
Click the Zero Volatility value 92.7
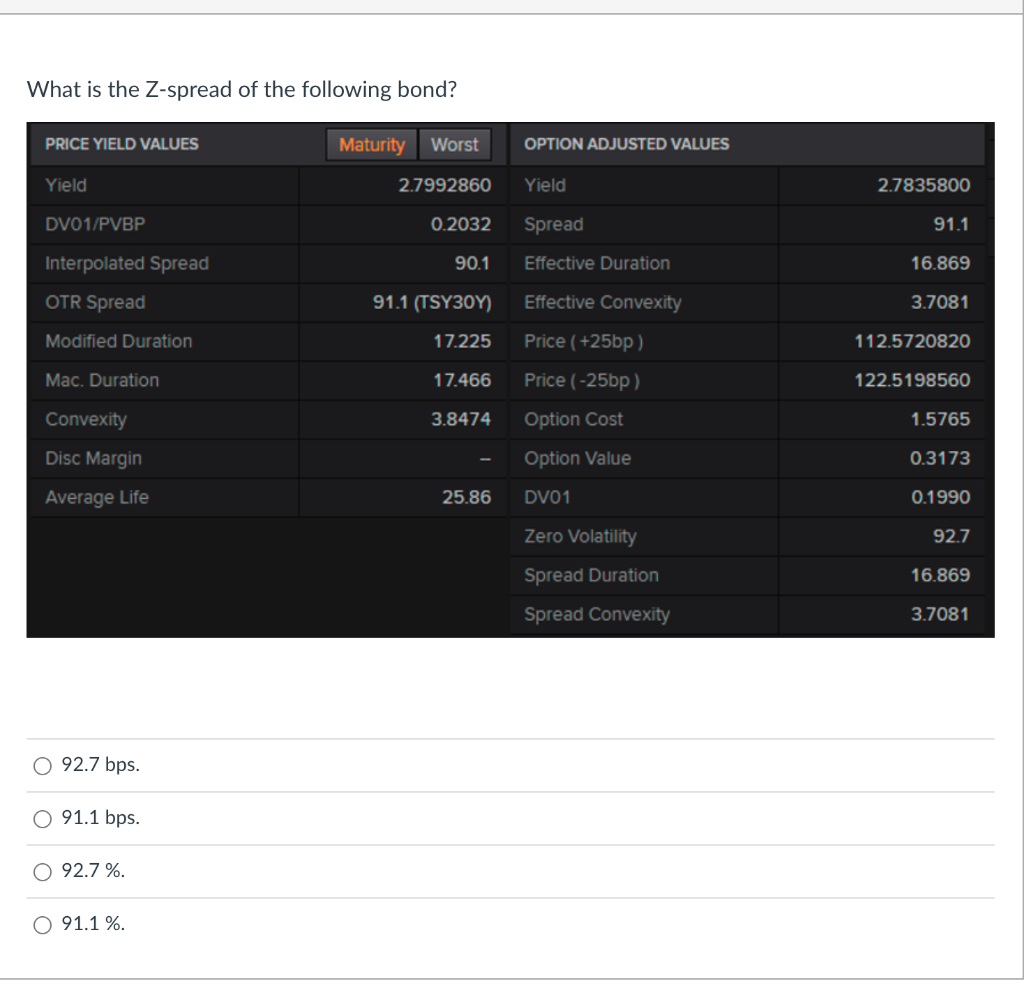tap(951, 536)
